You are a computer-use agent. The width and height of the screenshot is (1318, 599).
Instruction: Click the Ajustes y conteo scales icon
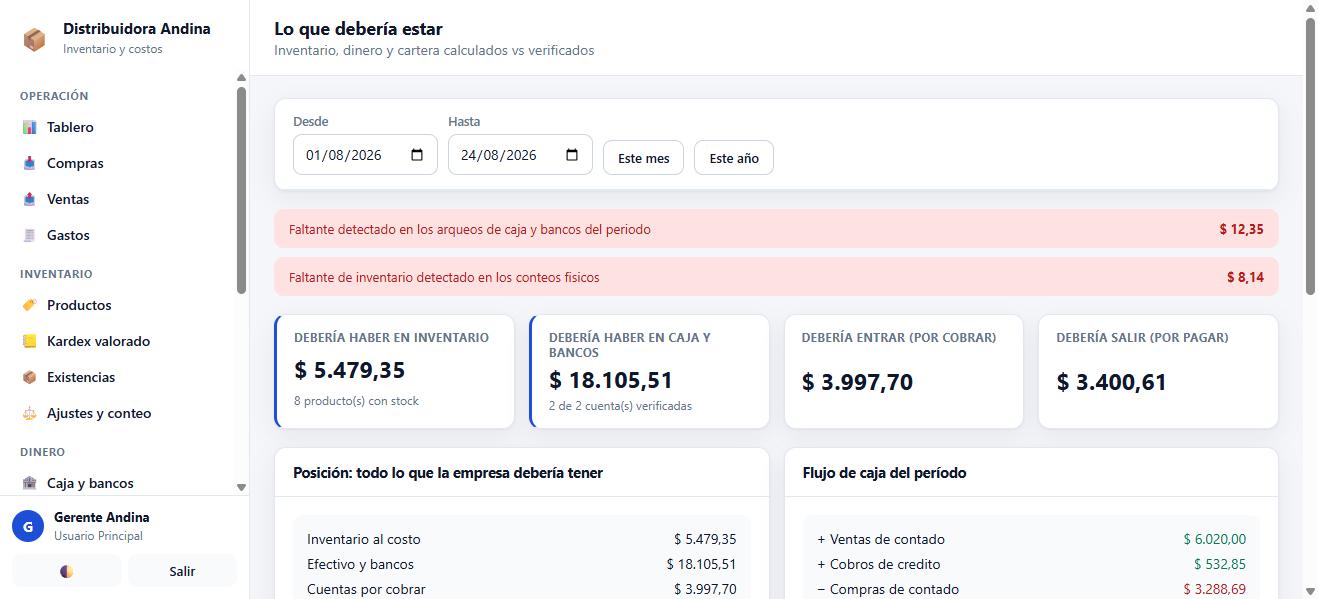[x=29, y=413]
